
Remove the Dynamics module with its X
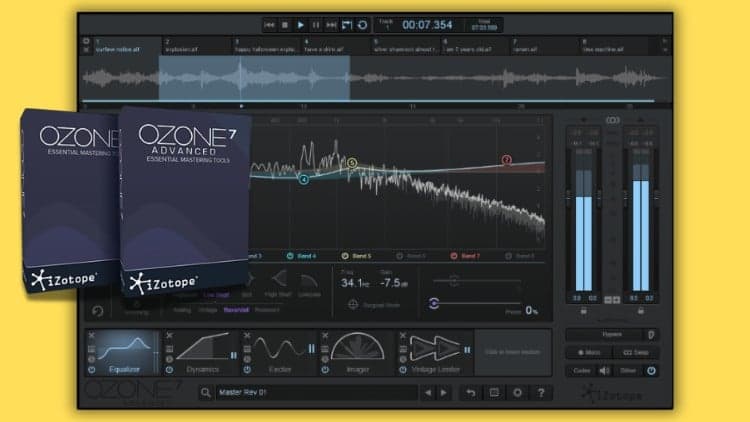tap(169, 335)
